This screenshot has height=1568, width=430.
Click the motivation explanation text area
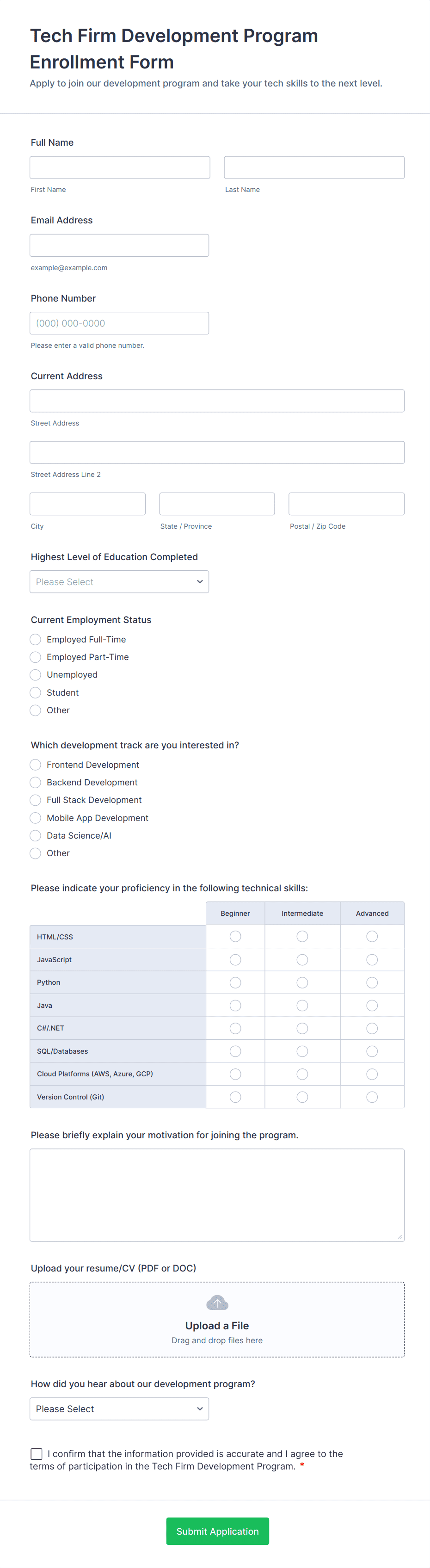pyautogui.click(x=217, y=1194)
